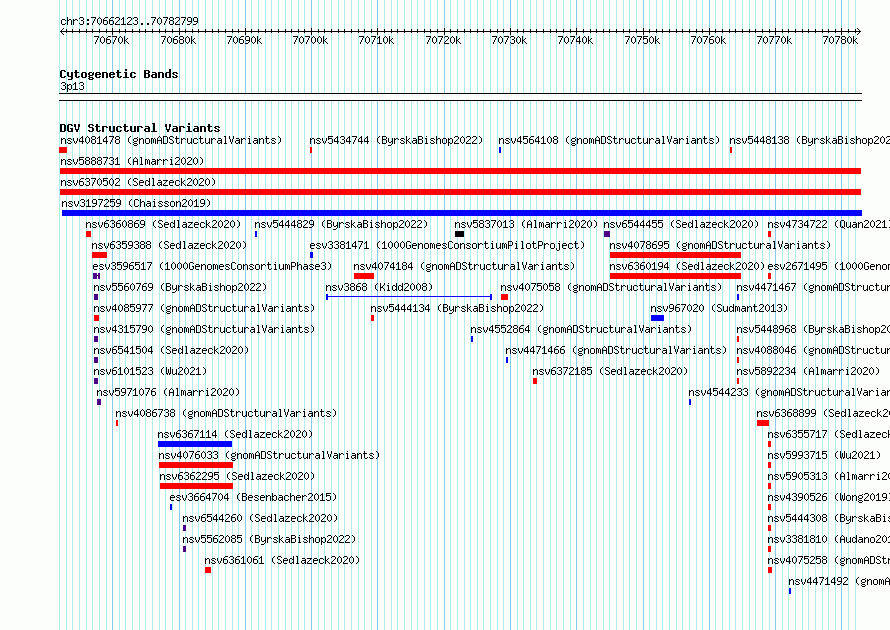
Task: Select the red bar under nsv4076033
Action: click(196, 465)
